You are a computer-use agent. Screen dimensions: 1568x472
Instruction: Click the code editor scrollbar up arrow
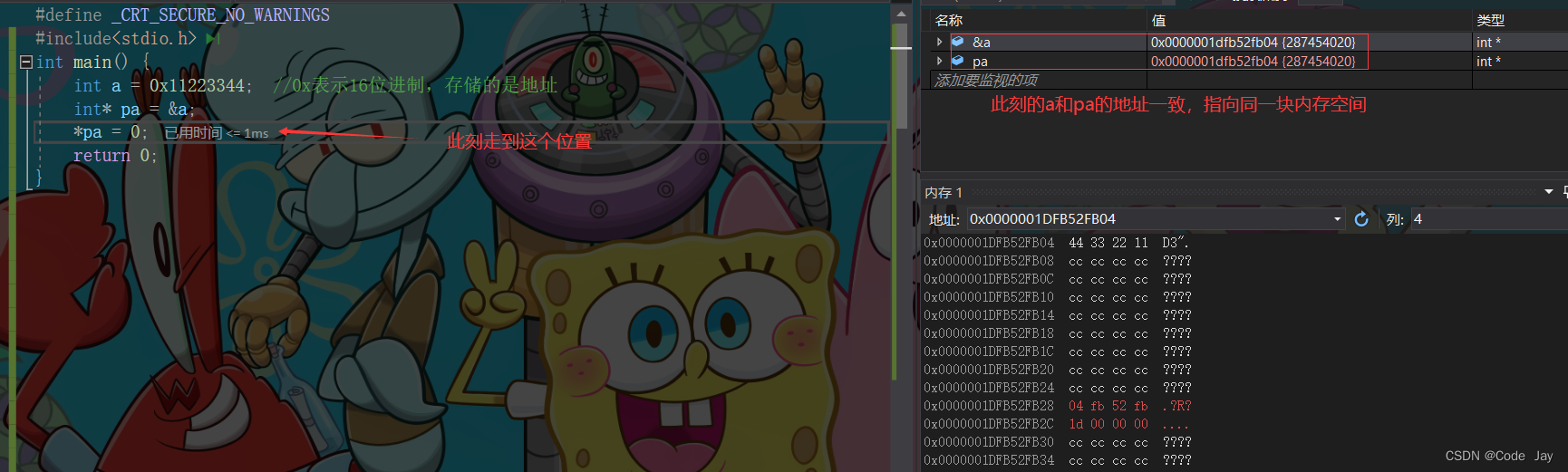click(x=900, y=14)
